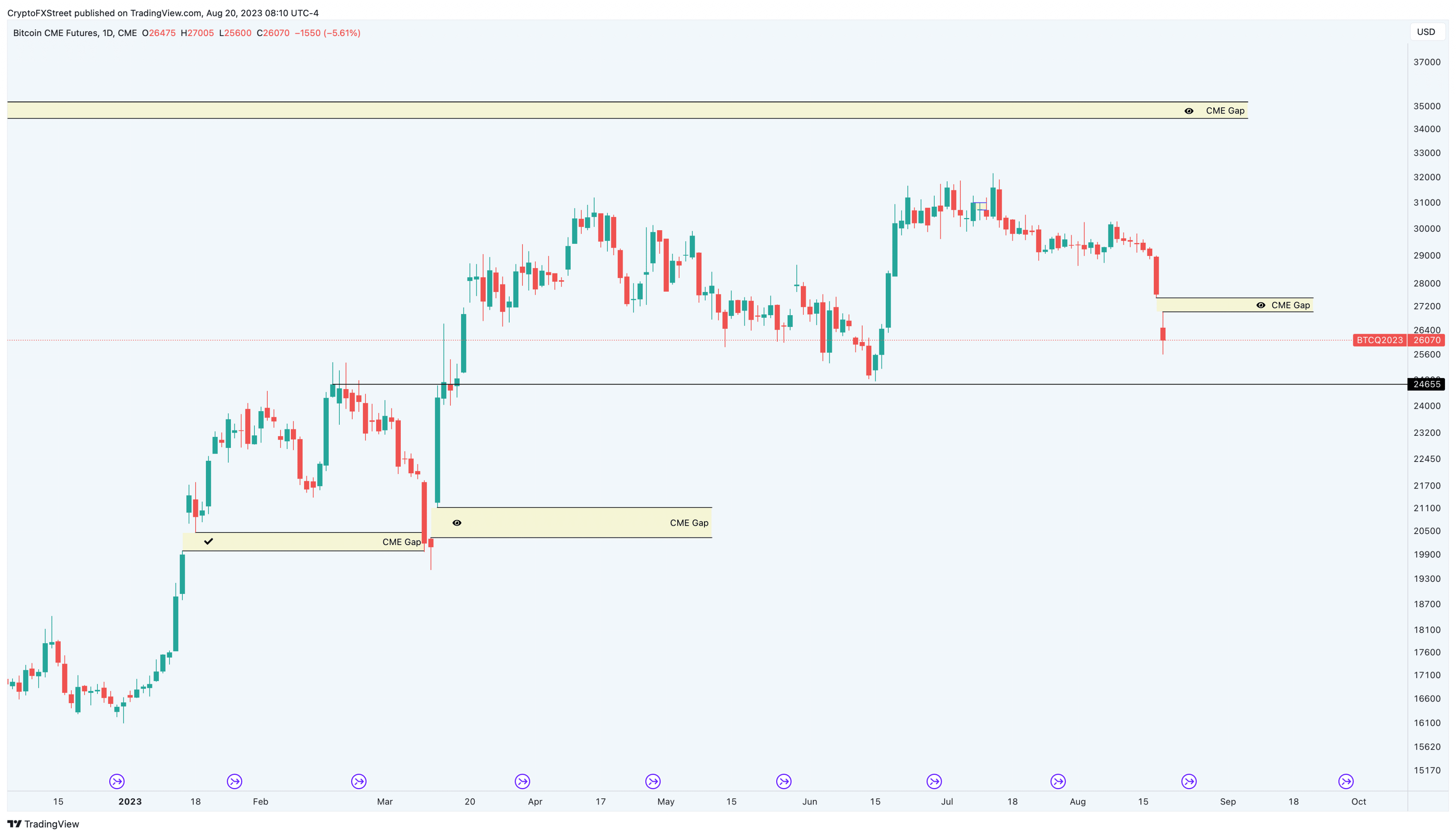The width and height of the screenshot is (1456, 837).
Task: Click the change value −1550 (−5.61%)
Action: [328, 33]
